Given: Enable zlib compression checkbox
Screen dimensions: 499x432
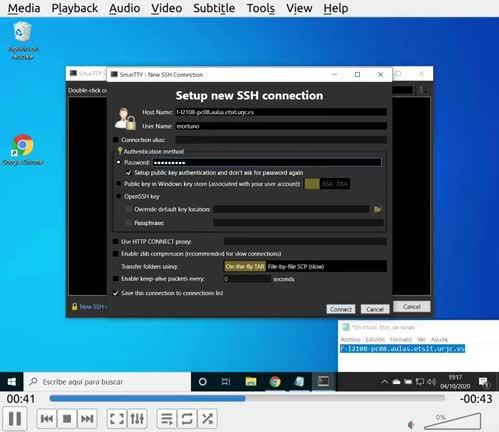Looking at the screenshot, I should 116,254.
